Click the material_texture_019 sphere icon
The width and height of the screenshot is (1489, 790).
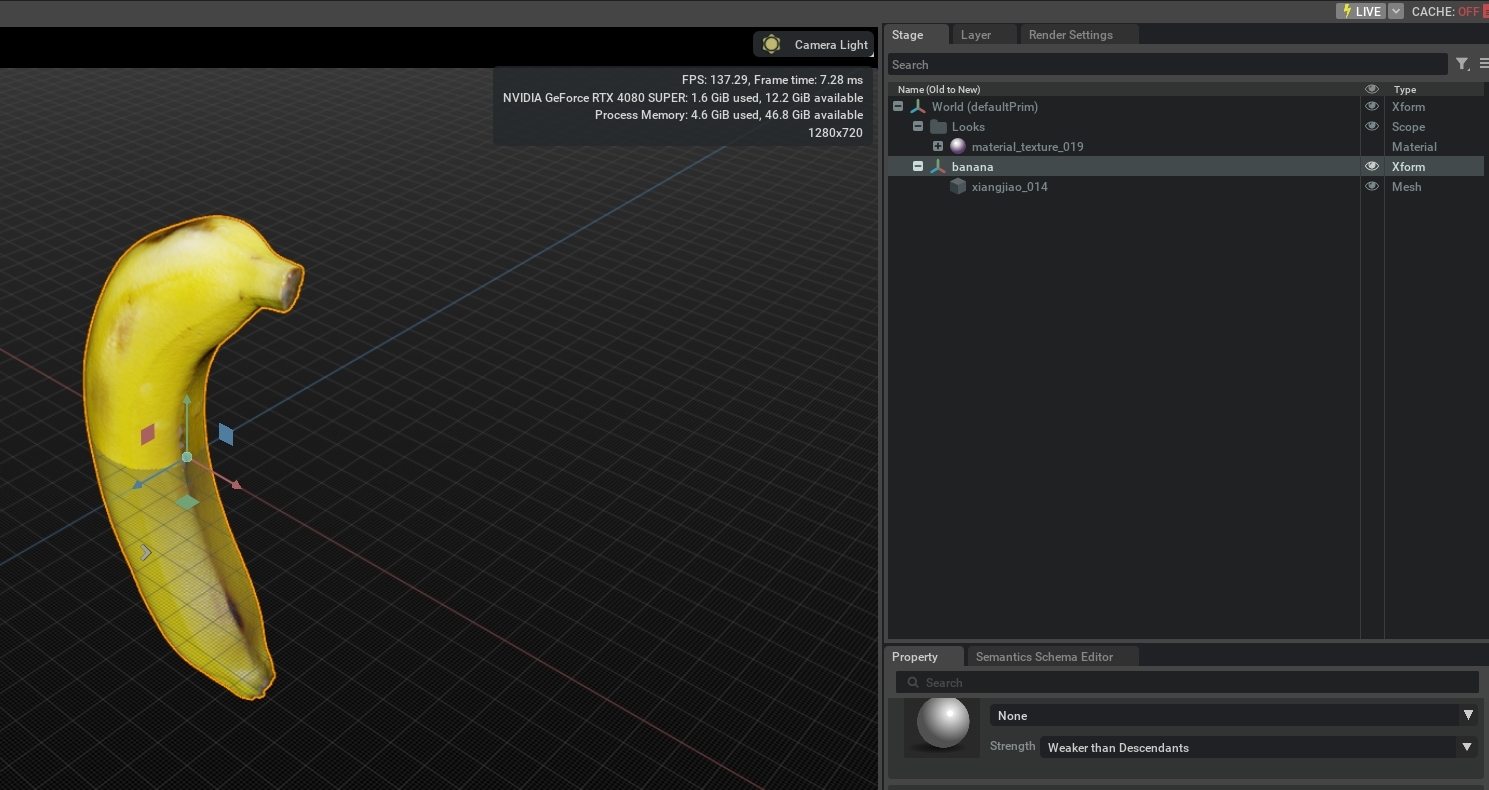(x=958, y=147)
